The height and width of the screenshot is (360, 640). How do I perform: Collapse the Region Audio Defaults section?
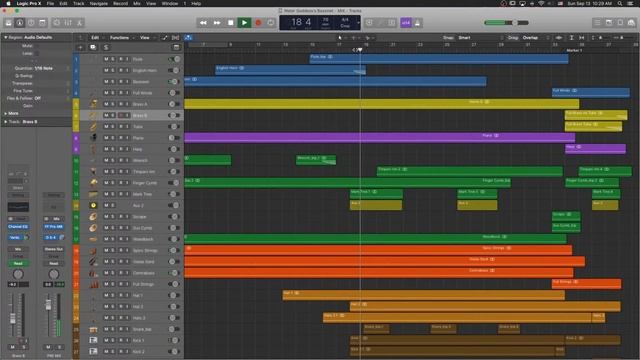point(6,37)
